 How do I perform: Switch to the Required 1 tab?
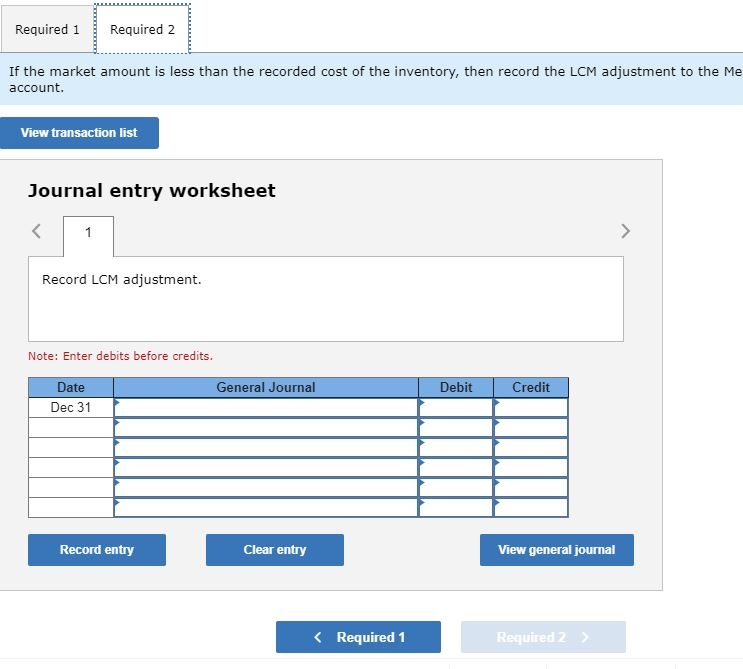pyautogui.click(x=47, y=29)
